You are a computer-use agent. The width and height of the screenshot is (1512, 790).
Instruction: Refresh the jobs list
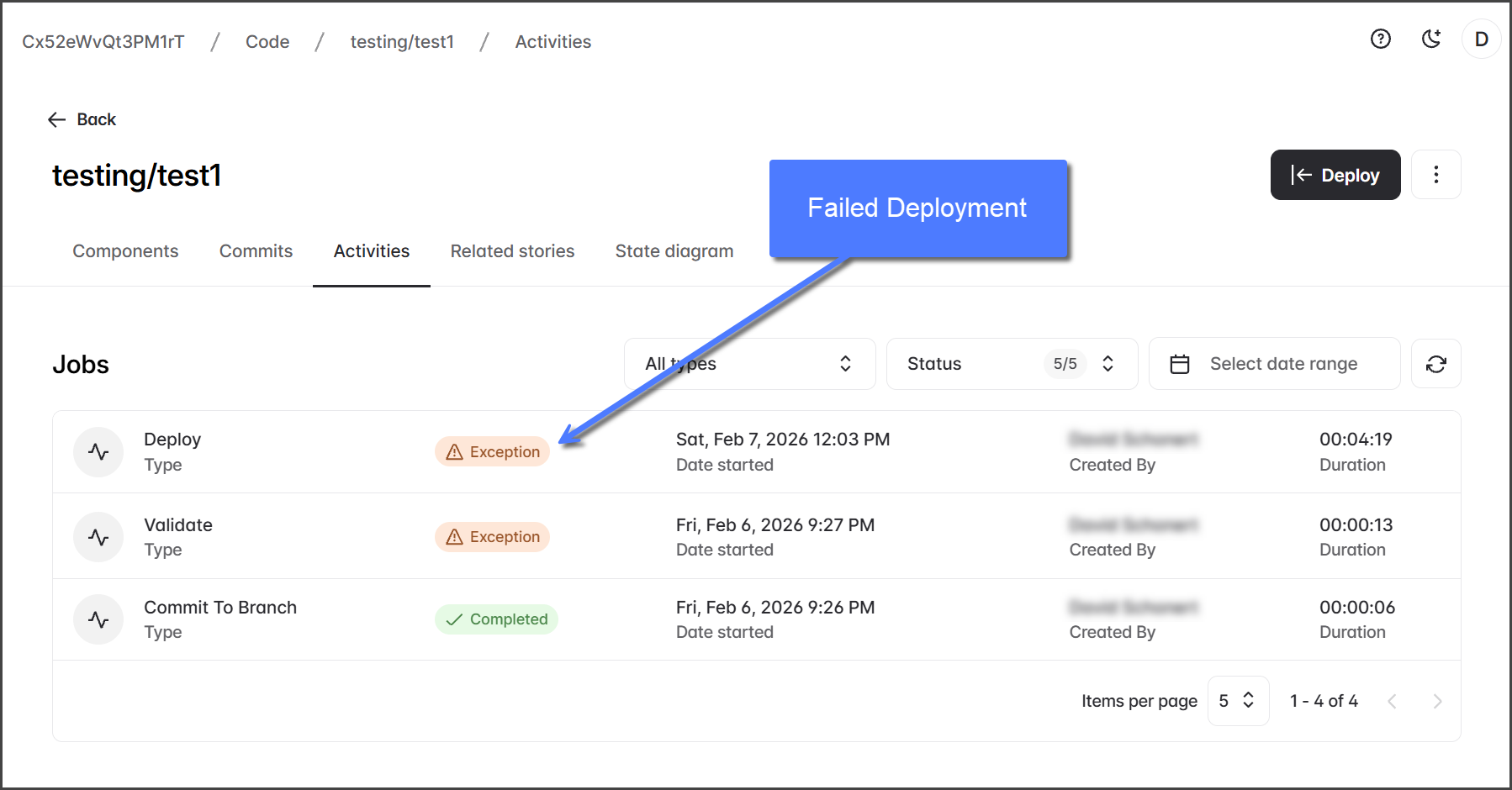1435,364
